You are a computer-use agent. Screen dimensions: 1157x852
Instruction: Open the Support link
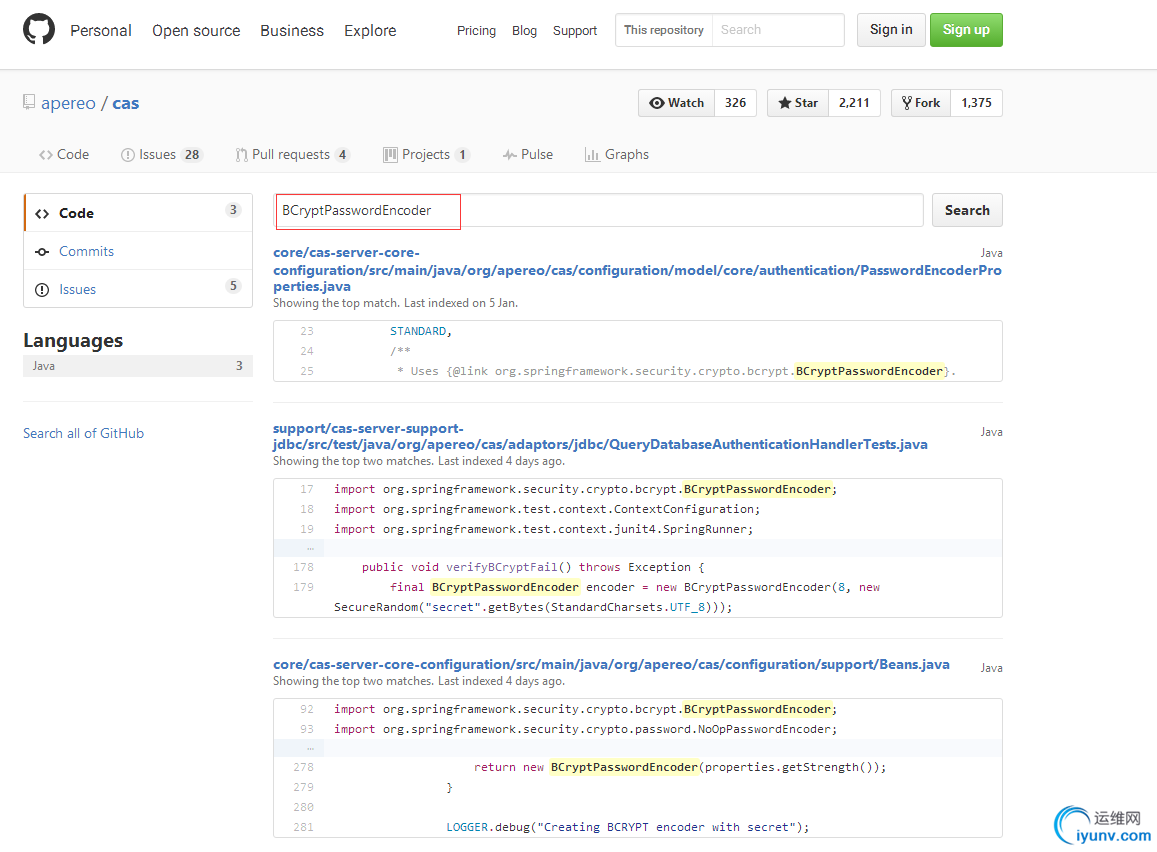575,31
